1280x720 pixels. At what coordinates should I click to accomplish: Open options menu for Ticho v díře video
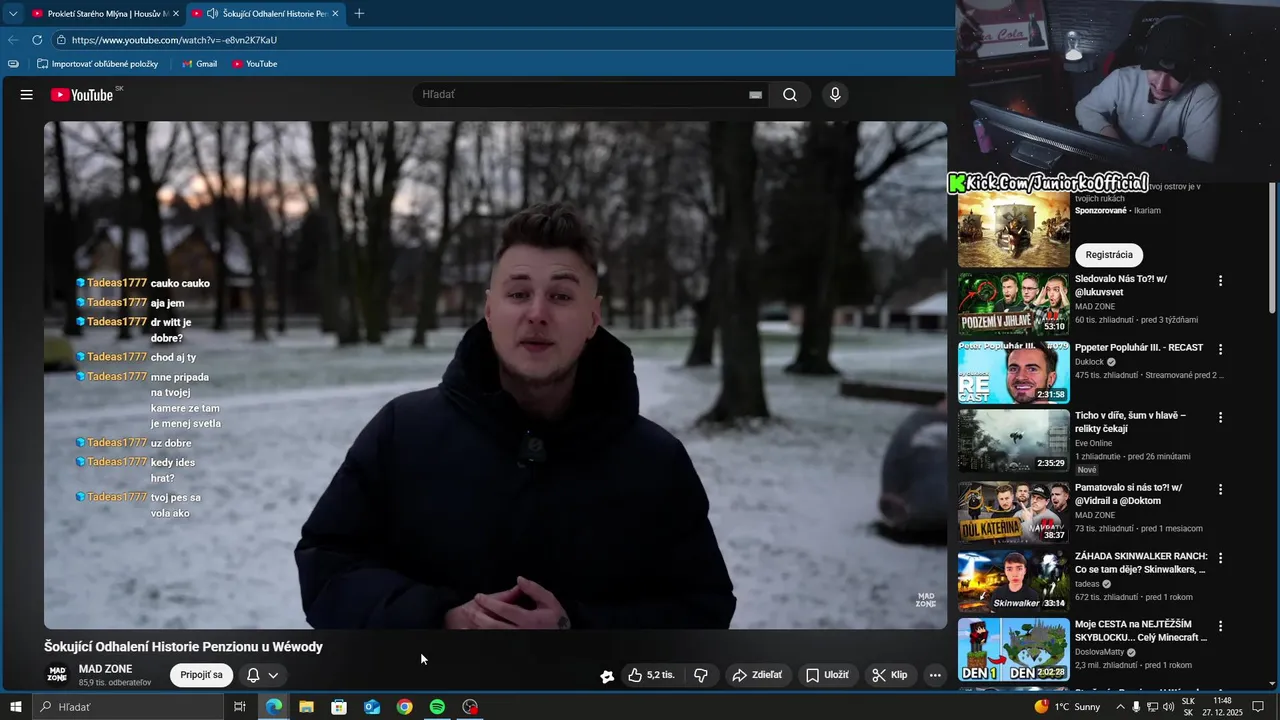pyautogui.click(x=1220, y=418)
